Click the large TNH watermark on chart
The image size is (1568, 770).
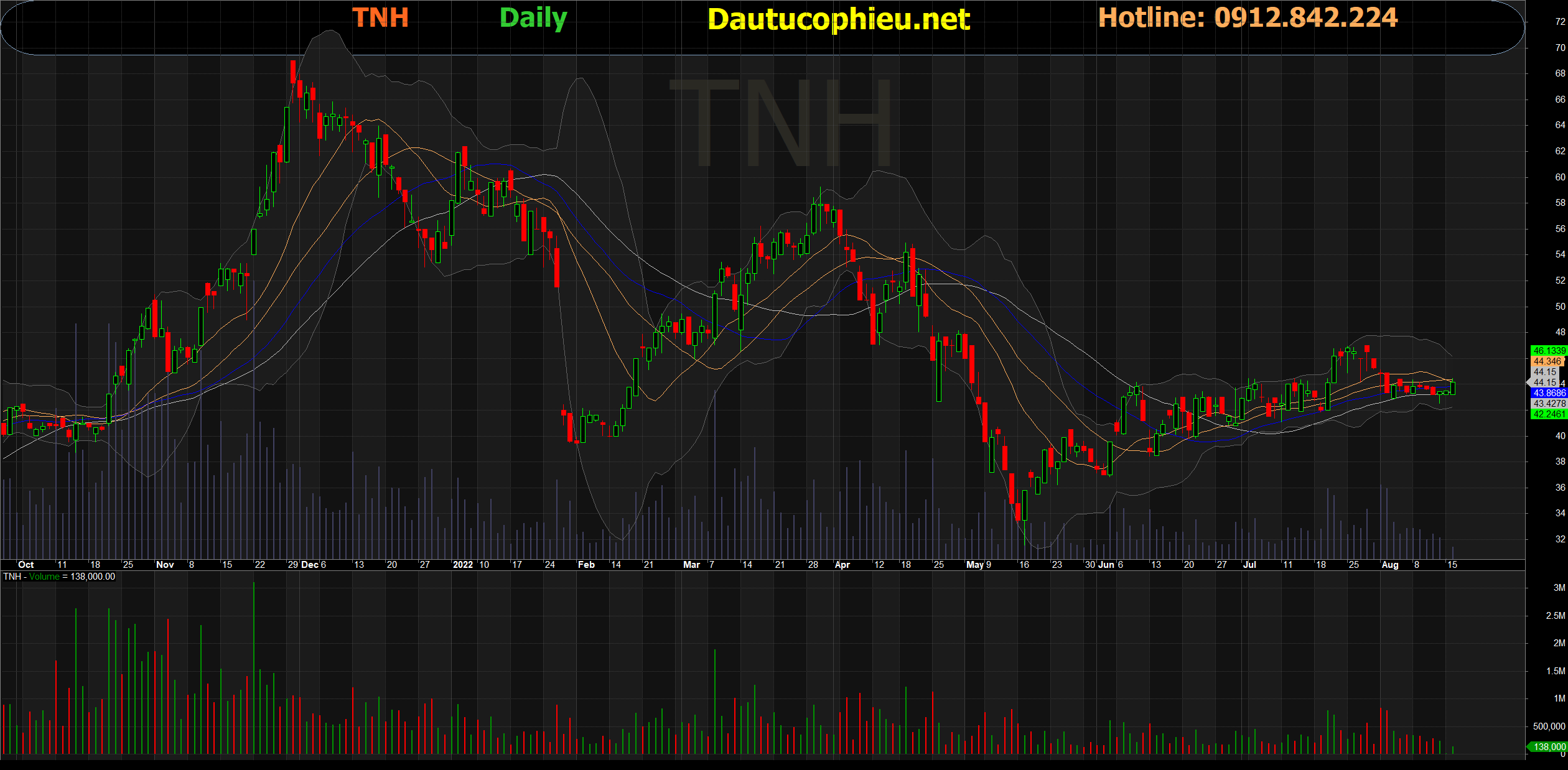point(781,123)
